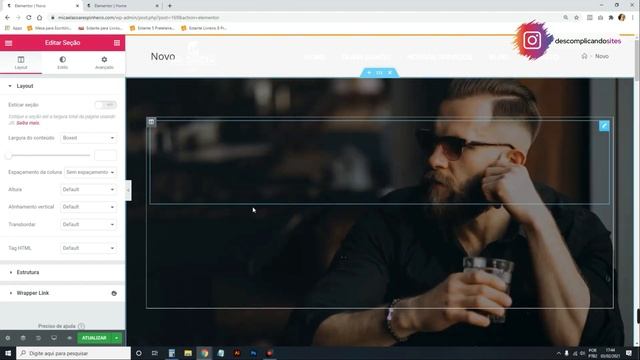Preview changes with the eye icon
Image resolution: width=640 pixels, height=360 pixels.
pos(69,338)
